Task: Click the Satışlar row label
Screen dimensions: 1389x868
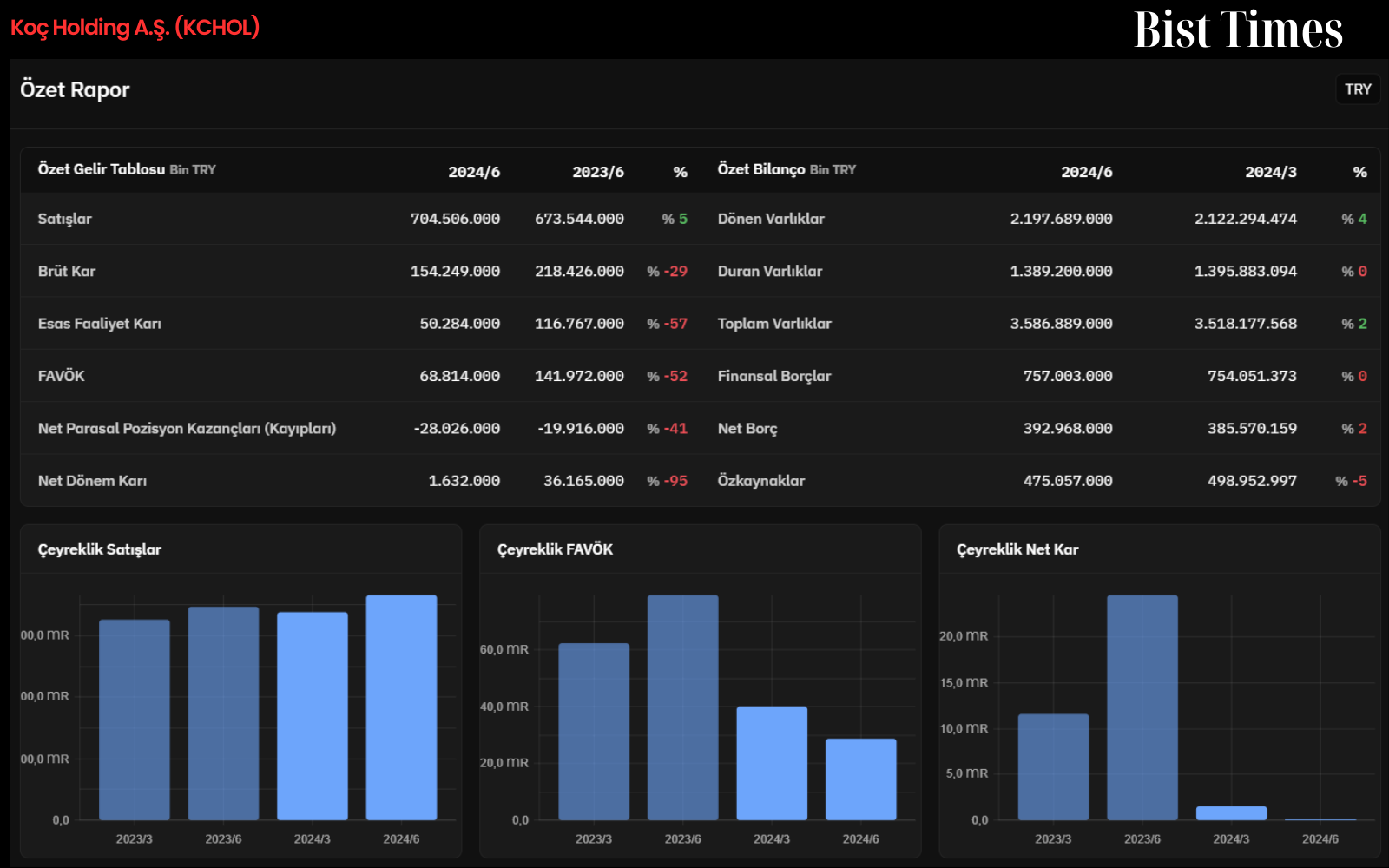Action: pos(65,219)
